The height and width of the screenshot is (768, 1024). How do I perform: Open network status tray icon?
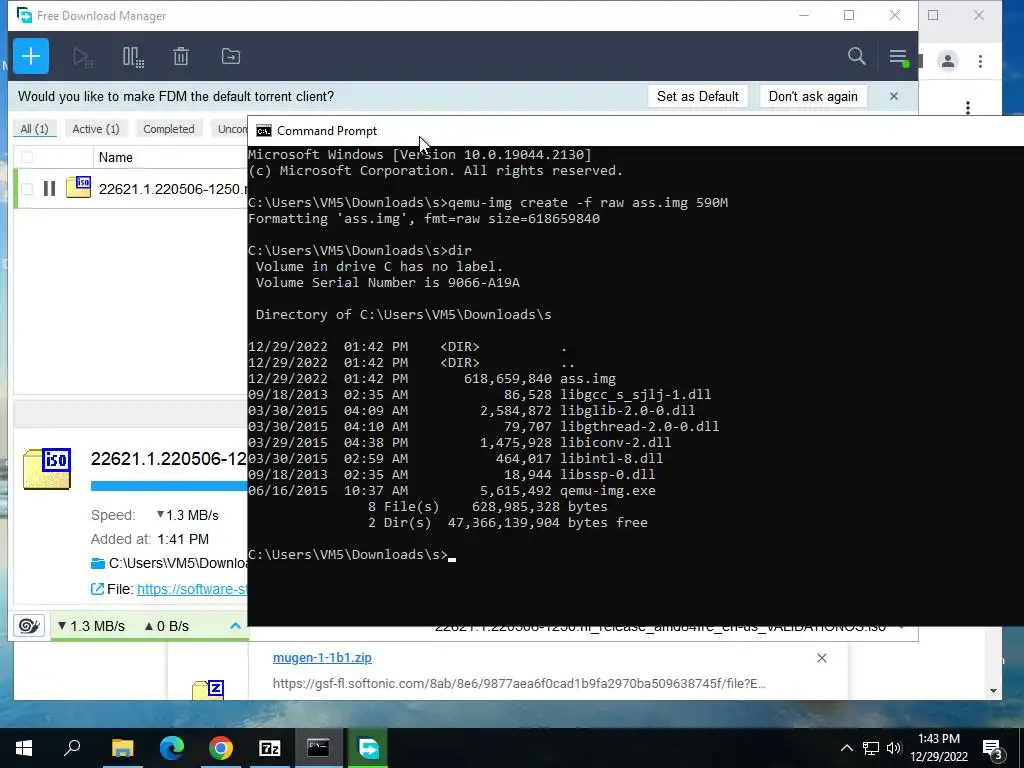[871, 748]
